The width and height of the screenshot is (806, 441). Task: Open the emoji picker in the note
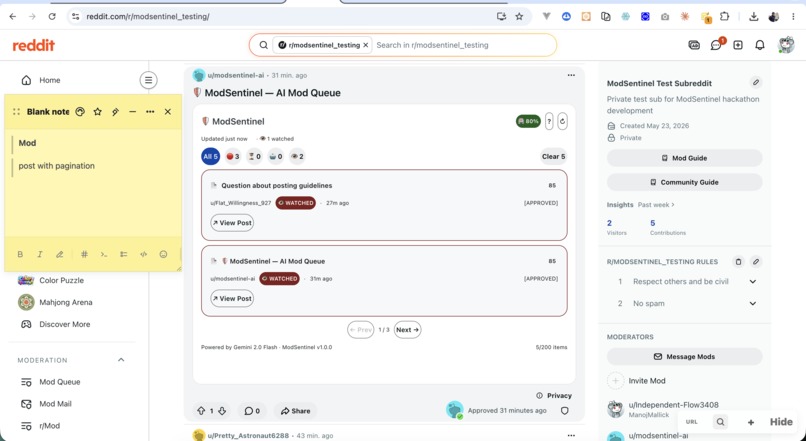(163, 254)
